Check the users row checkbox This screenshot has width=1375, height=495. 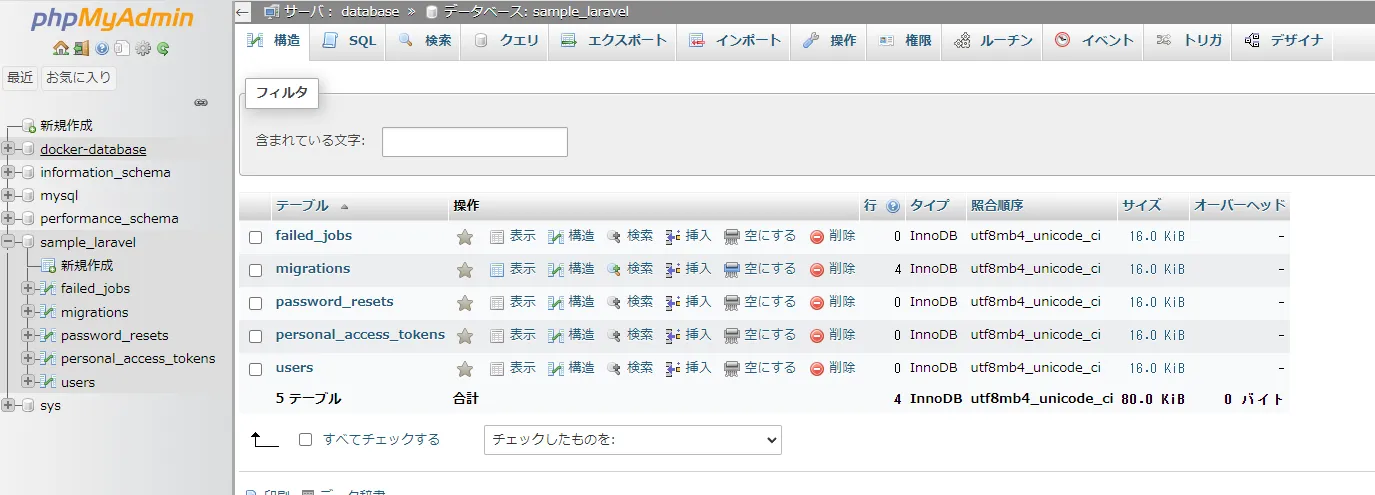click(255, 369)
